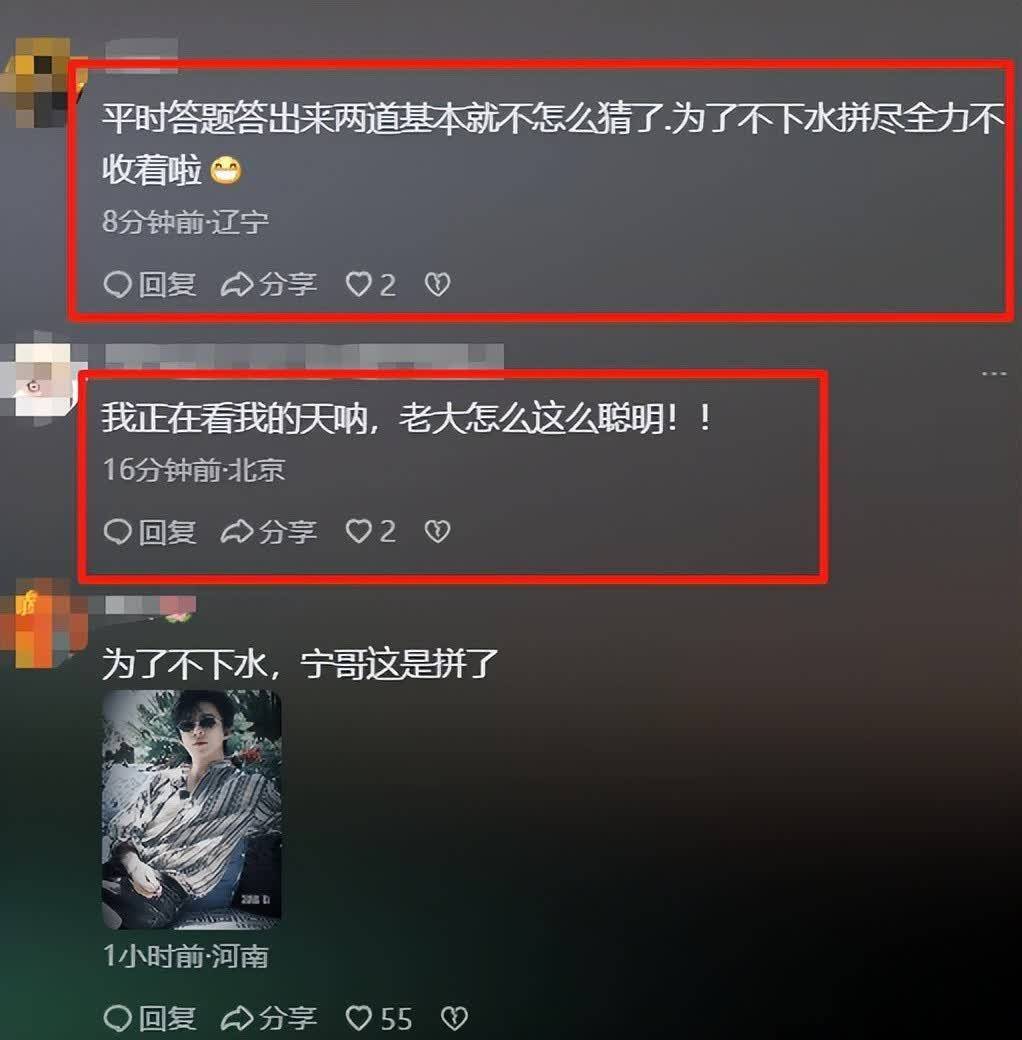Click reply bubble icon on Liaoning comment
The height and width of the screenshot is (1040, 1022).
117,285
